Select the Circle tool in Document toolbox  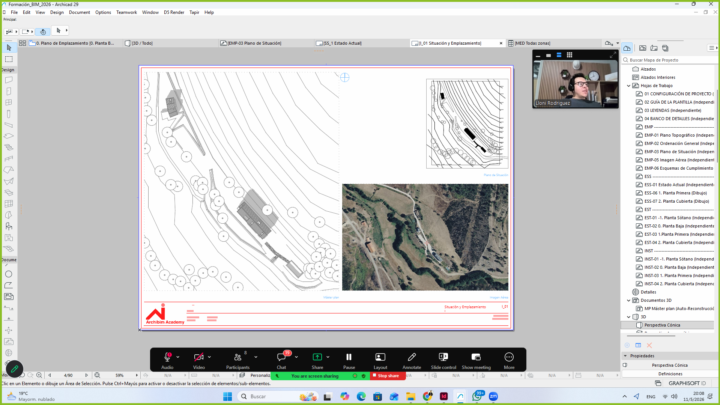tap(9, 274)
